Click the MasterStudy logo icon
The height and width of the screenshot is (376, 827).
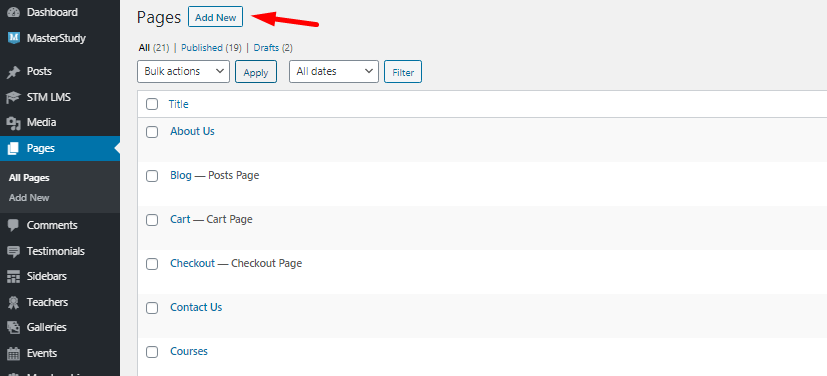[x=13, y=38]
